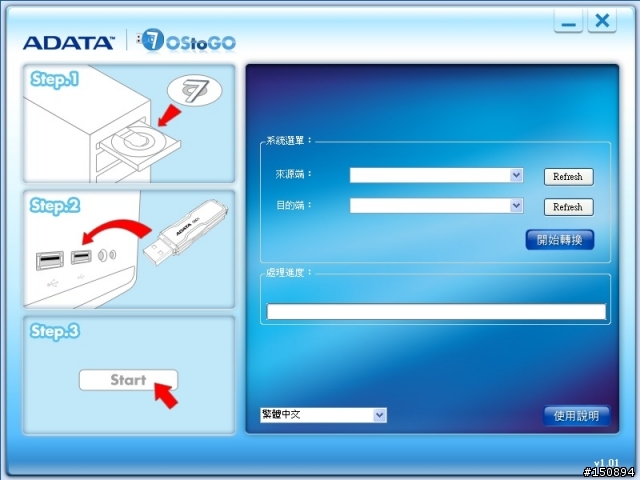
Task: Click the 來源端 label
Action: coord(293,174)
